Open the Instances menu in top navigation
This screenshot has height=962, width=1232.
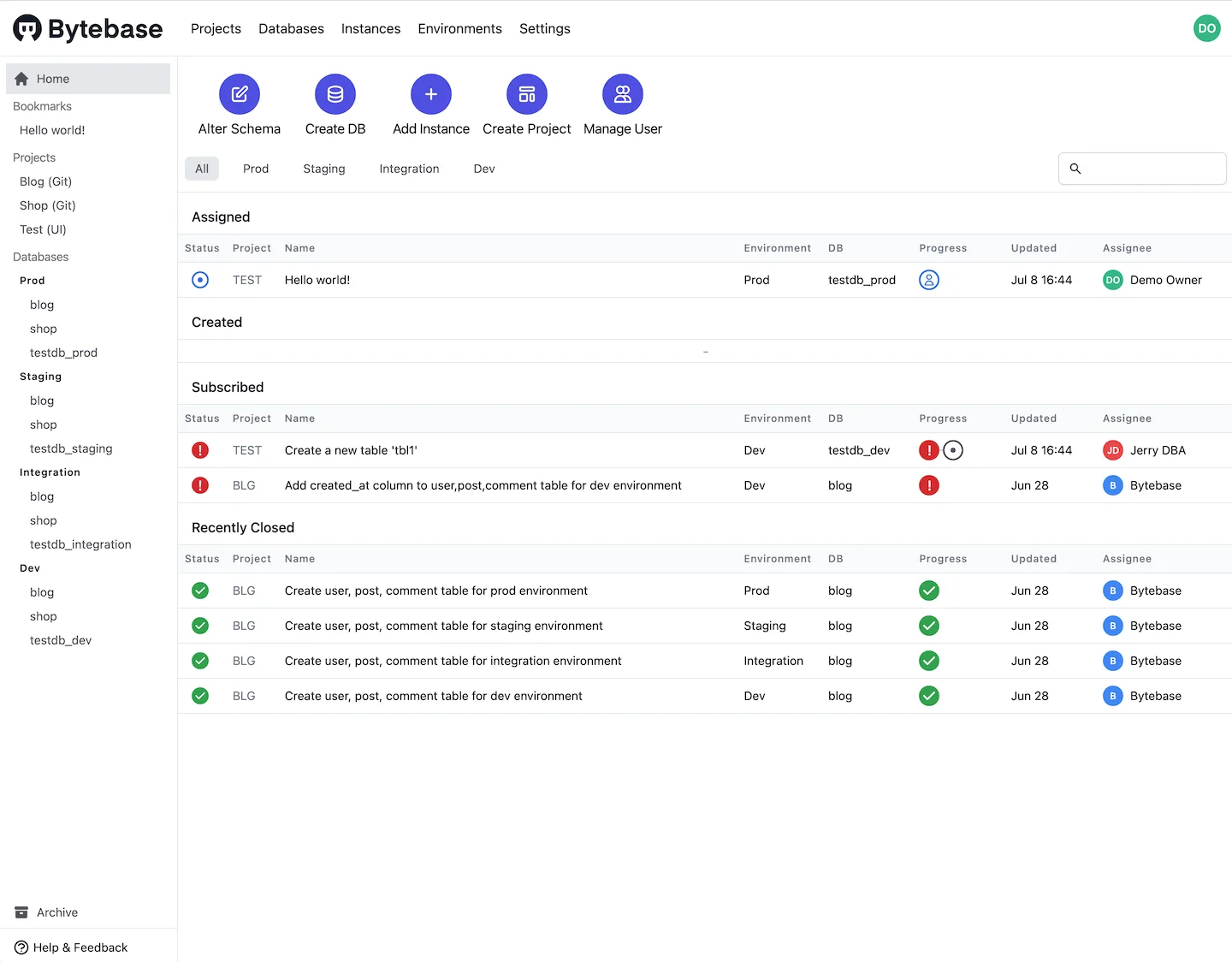click(370, 29)
